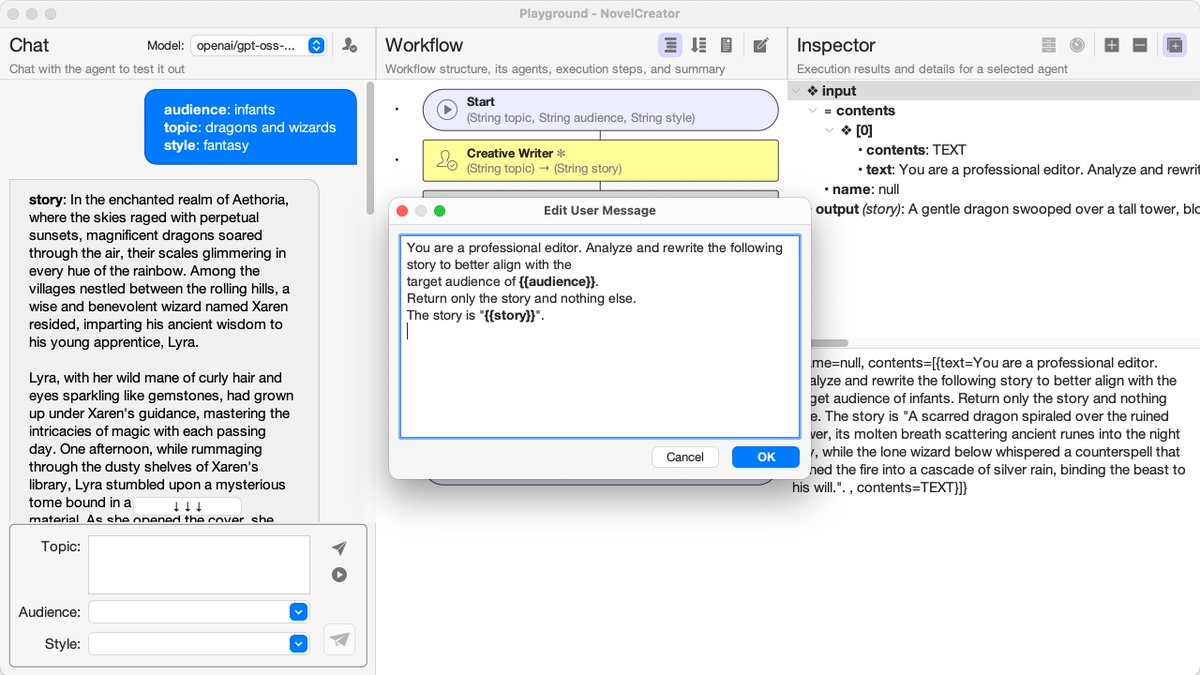
Task: Collapse all Inspector nodes with minus icon
Action: click(x=1139, y=45)
